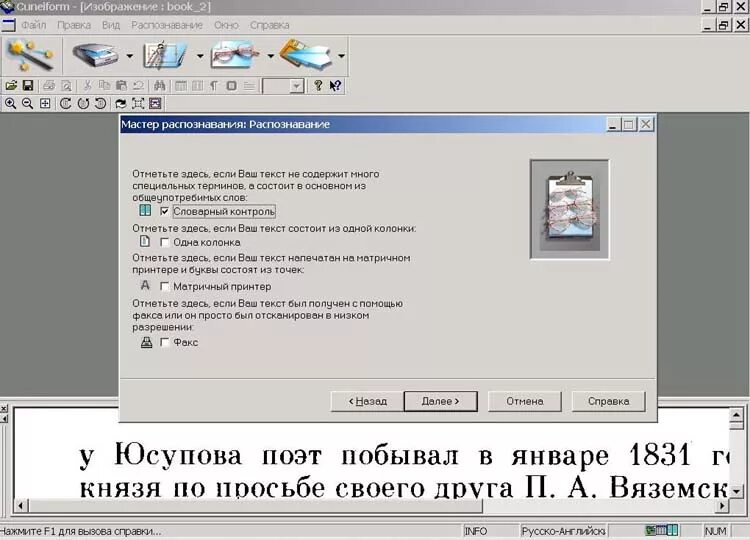750x540 pixels.
Task: Click the image pane scroll up arrow
Action: pyautogui.click(x=736, y=415)
